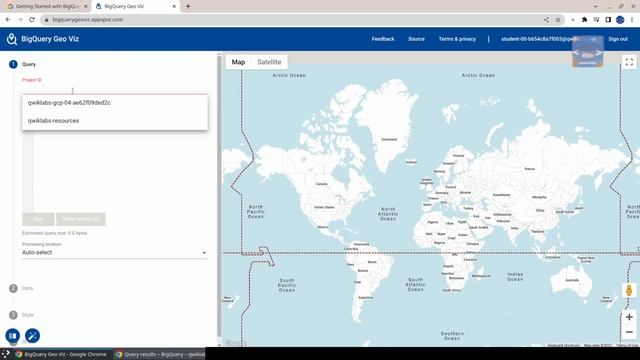Zoom in on the map
640x360 pixels.
(629, 317)
